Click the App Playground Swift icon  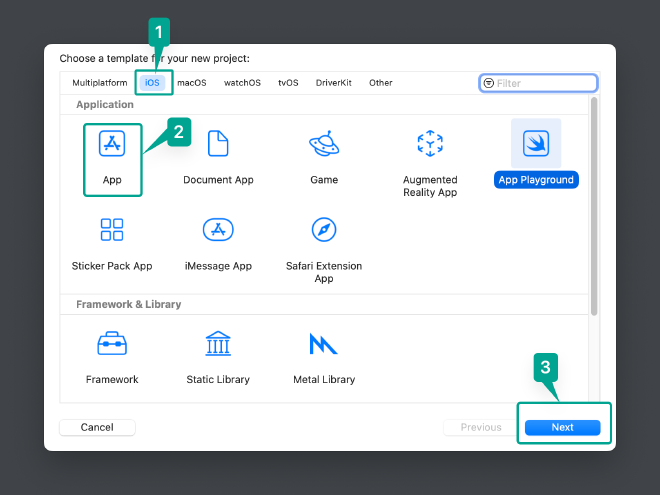(x=536, y=144)
